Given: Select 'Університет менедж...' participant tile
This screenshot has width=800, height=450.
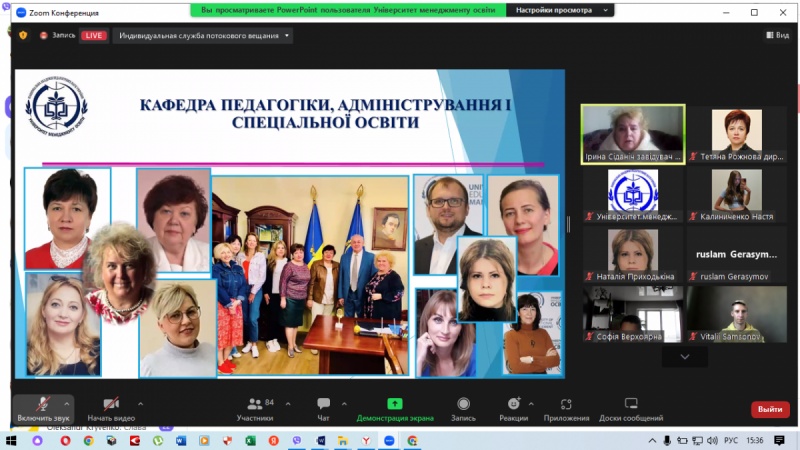Looking at the screenshot, I should (x=633, y=194).
